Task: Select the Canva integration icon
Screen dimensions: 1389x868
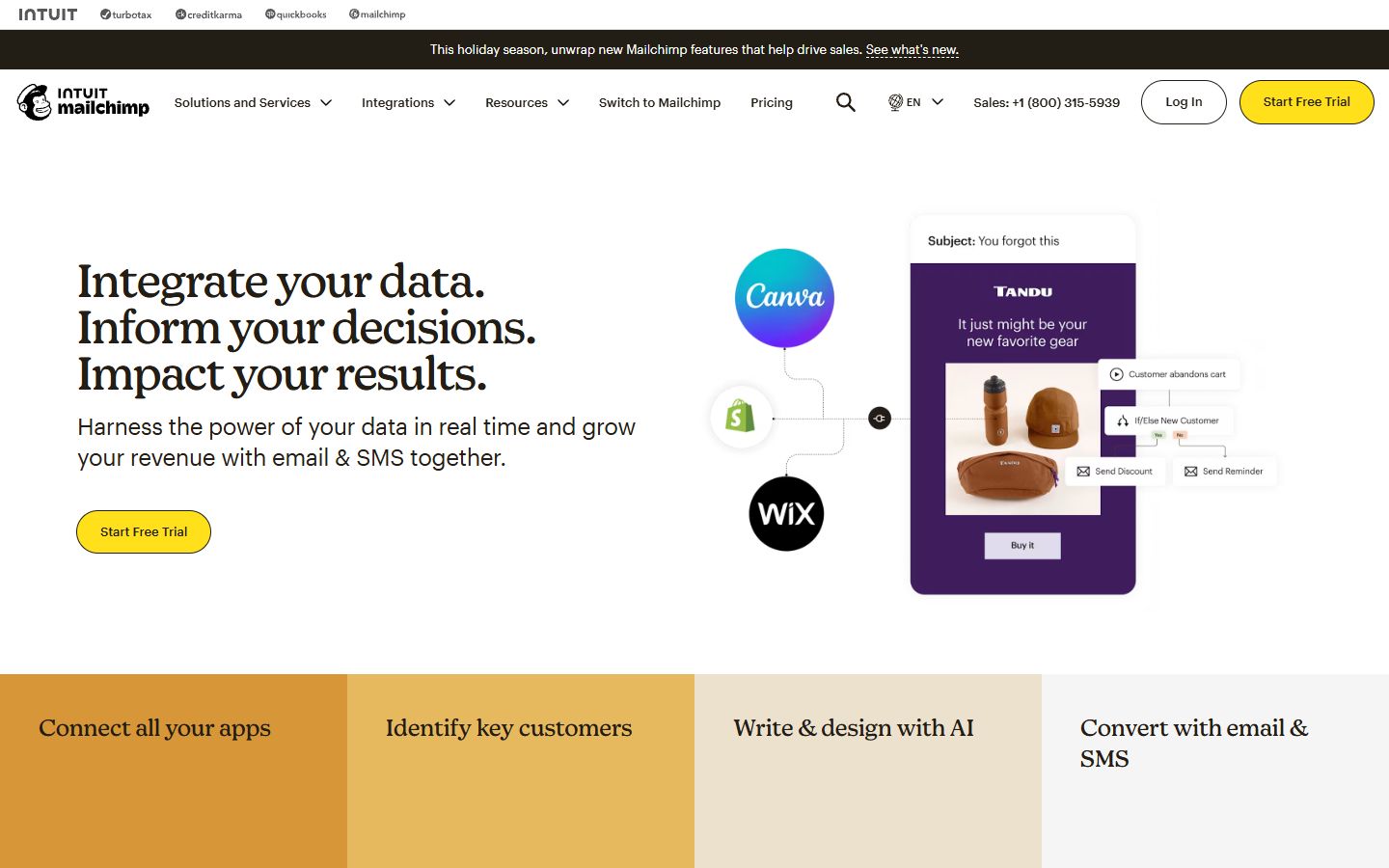Action: (783, 297)
